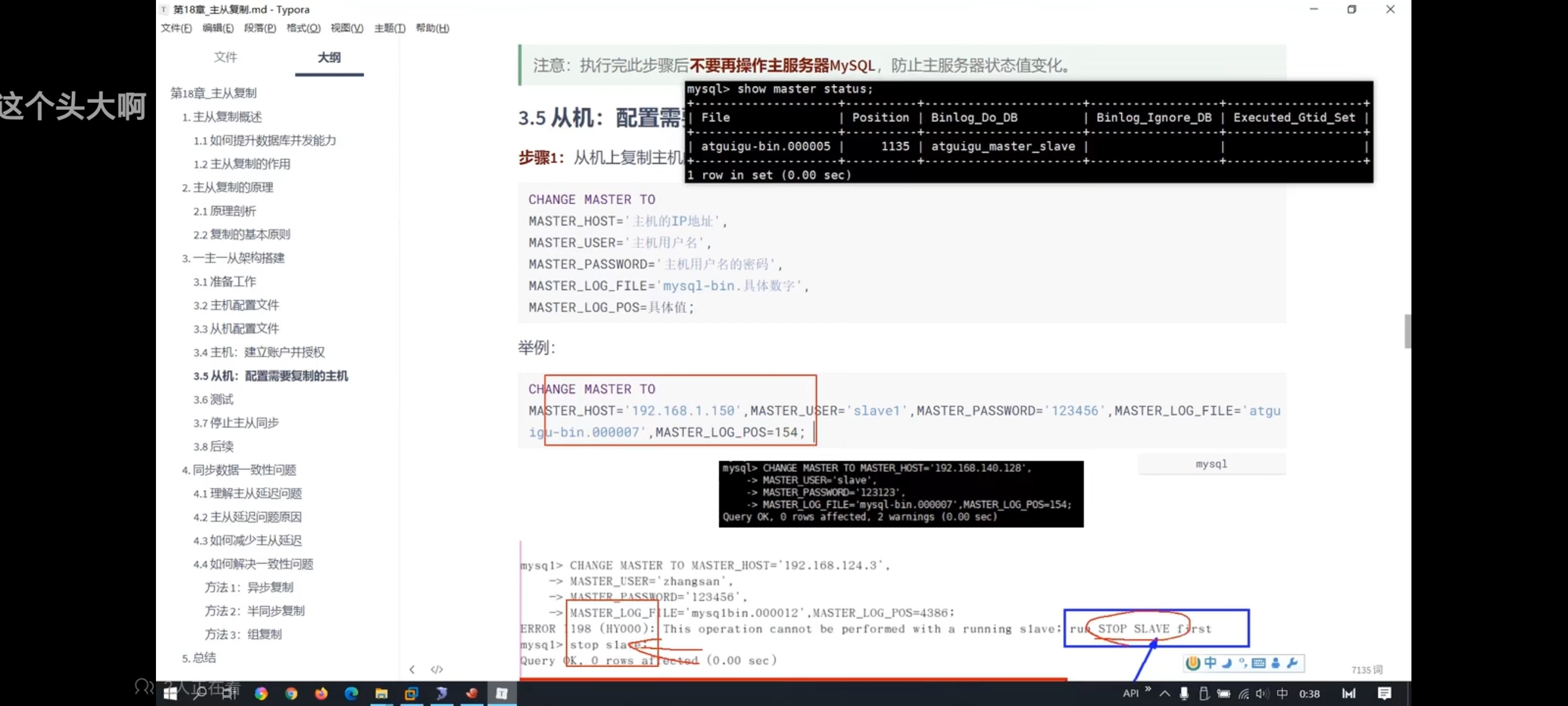Image resolution: width=1568 pixels, height=706 pixels.
Task: Click word count 7135 词 in status bar
Action: (1367, 670)
